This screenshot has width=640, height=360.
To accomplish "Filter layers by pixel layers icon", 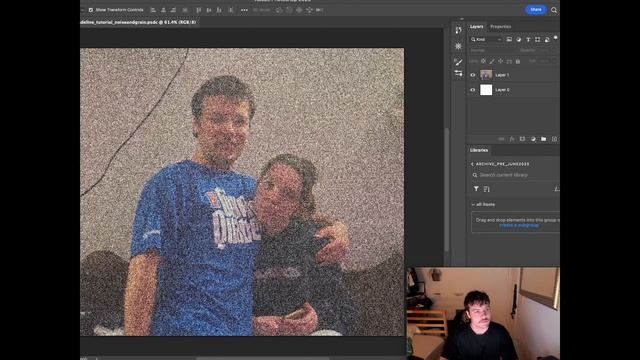I will 509,39.
